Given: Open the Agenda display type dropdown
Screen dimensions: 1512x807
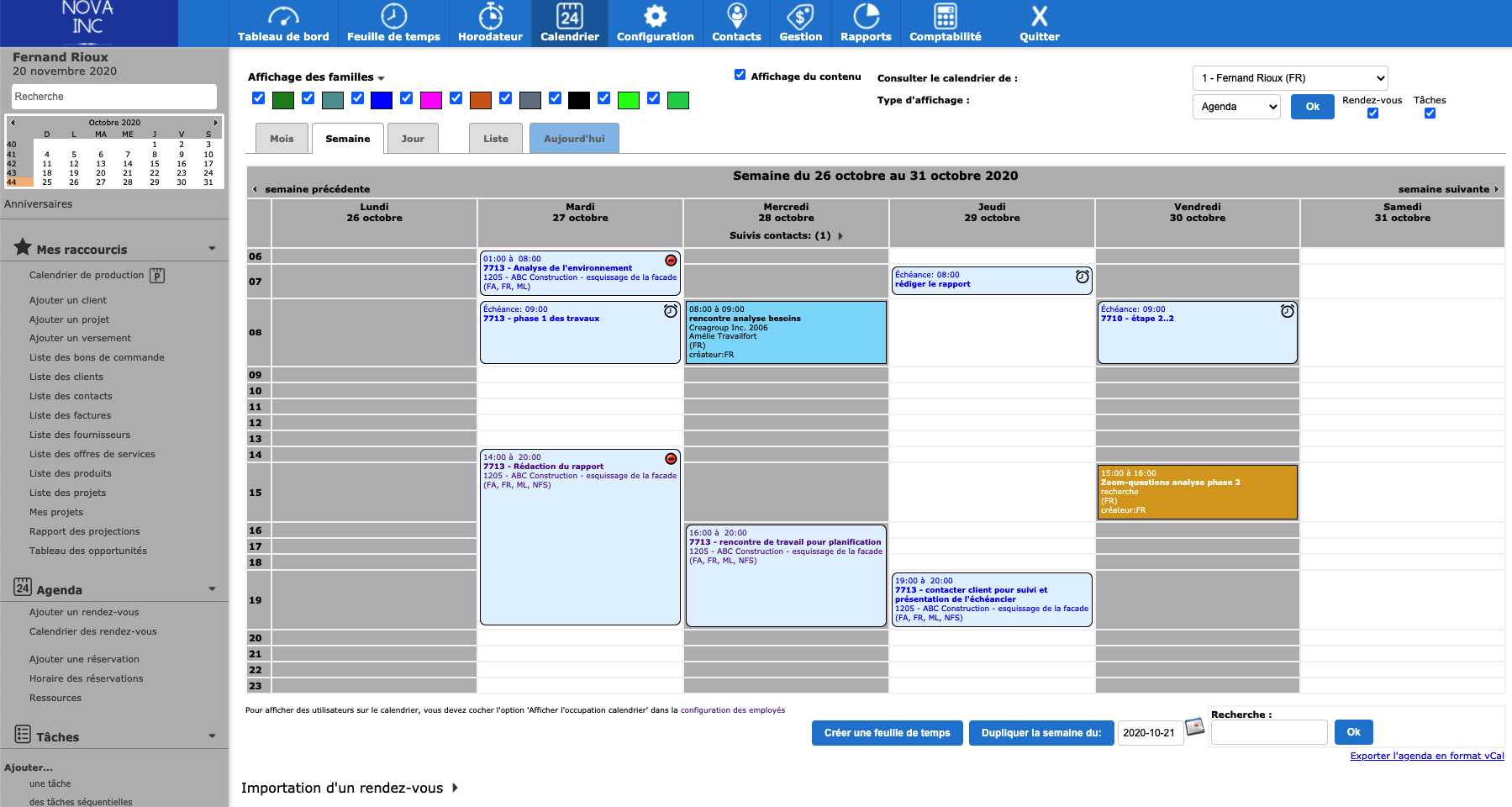Looking at the screenshot, I should [1236, 107].
